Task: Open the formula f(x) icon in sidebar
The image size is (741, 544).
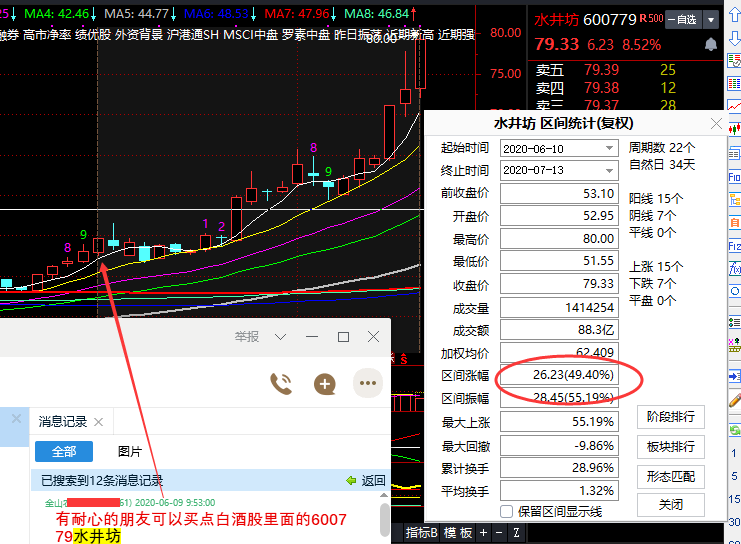Action: pyautogui.click(x=734, y=269)
